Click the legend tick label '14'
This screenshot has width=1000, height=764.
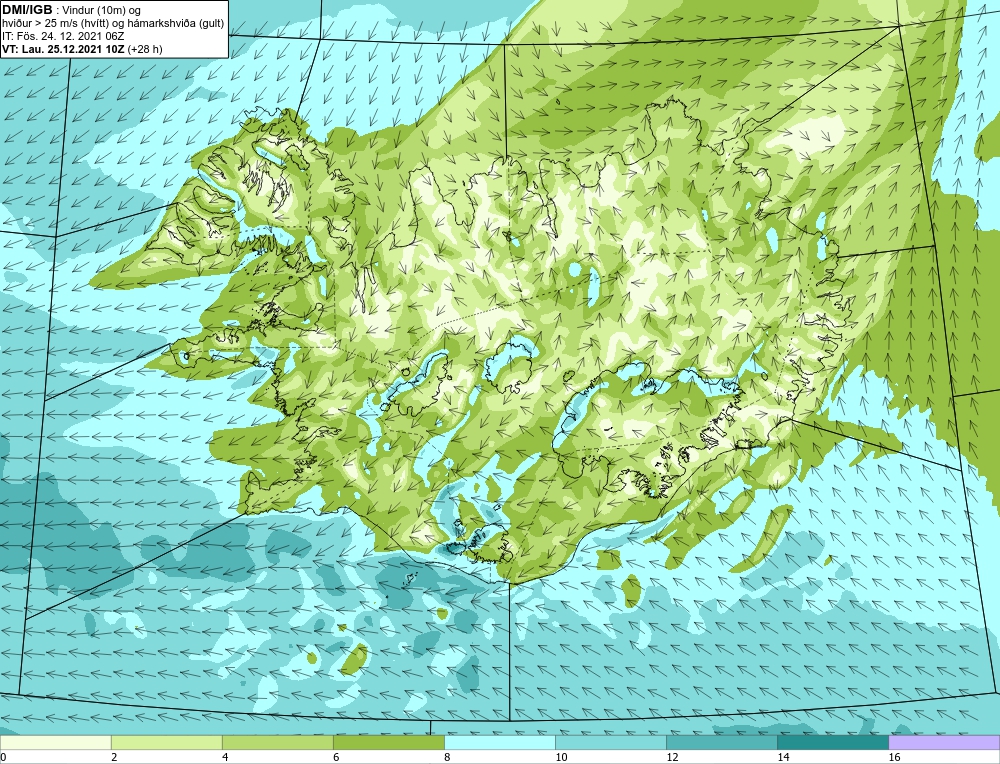coord(783,757)
